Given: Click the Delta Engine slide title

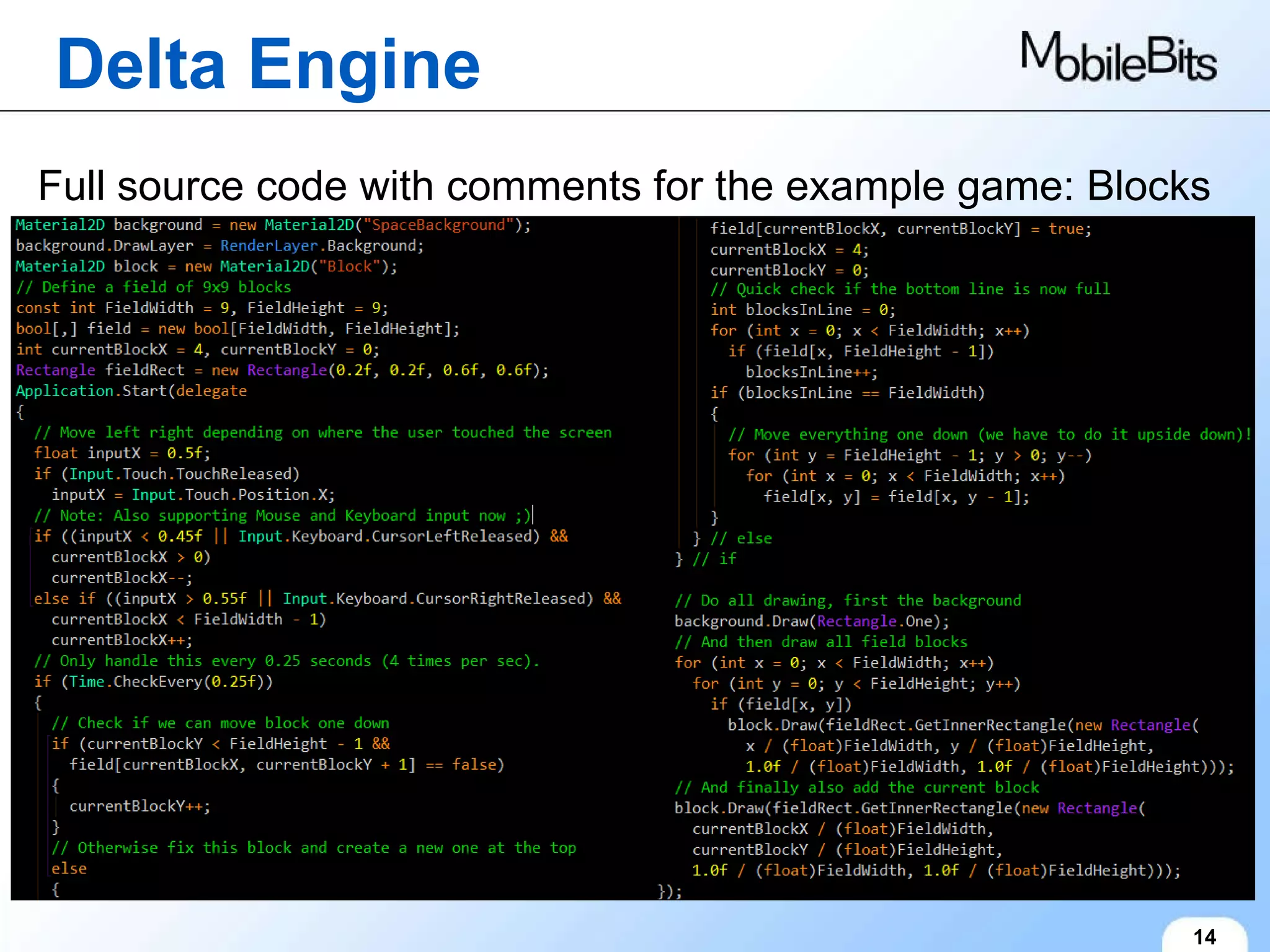Looking at the screenshot, I should point(268,64).
